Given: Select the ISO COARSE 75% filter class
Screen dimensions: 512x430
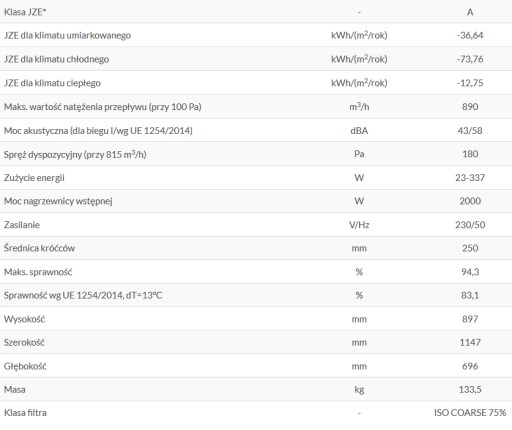Looking at the screenshot, I should click(x=470, y=413).
